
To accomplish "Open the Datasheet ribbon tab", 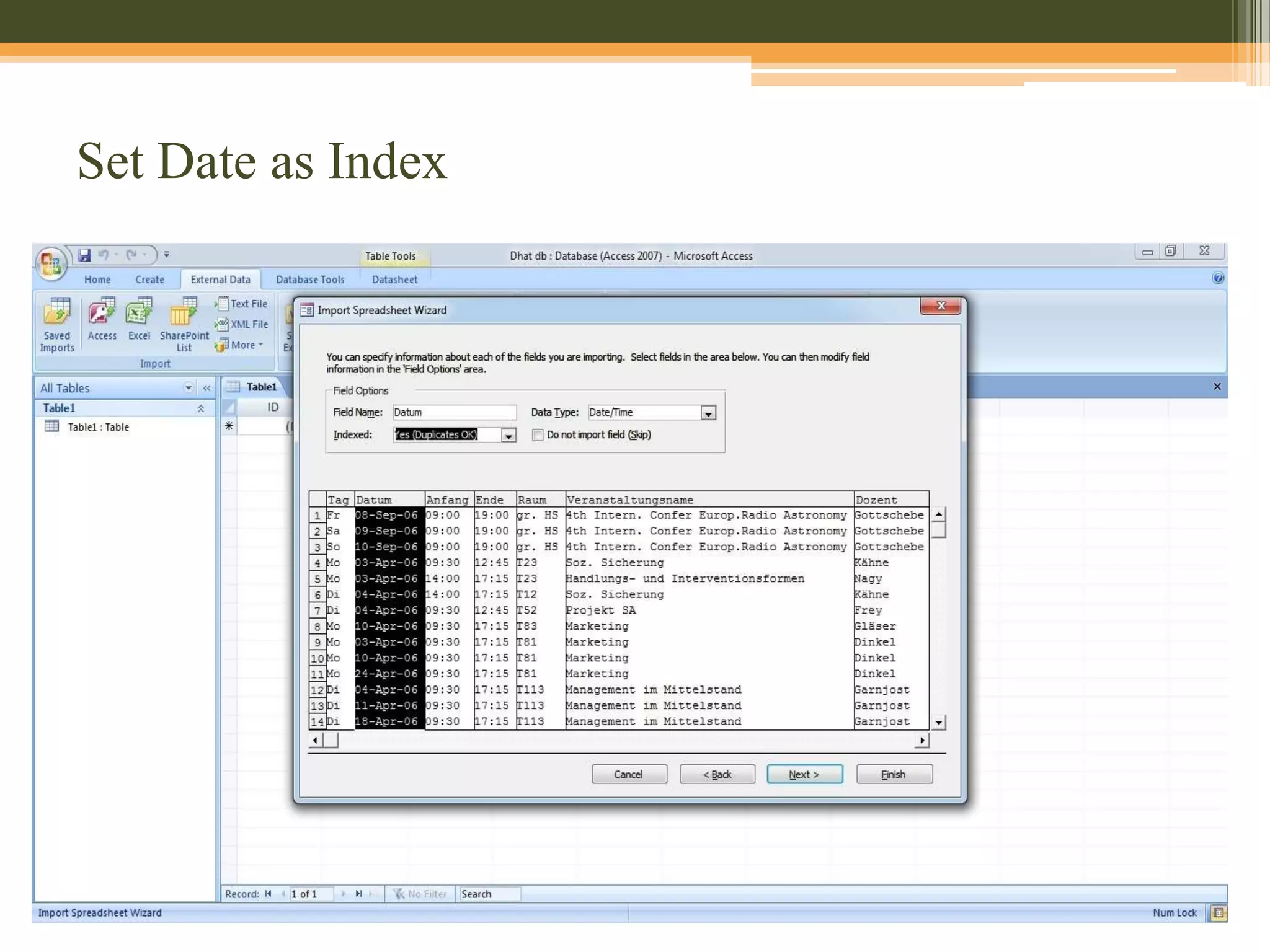I will pyautogui.click(x=394, y=280).
